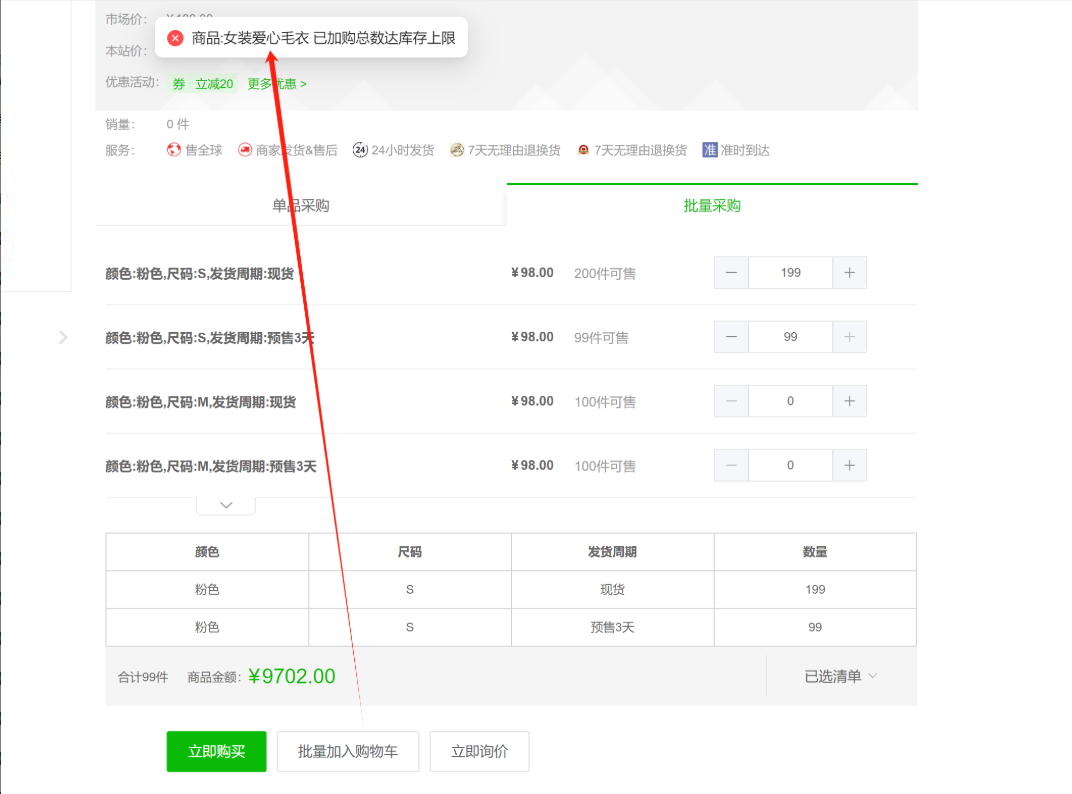Click 99件可售 stock text
Viewport: 1072px width, 794px height.
(601, 338)
